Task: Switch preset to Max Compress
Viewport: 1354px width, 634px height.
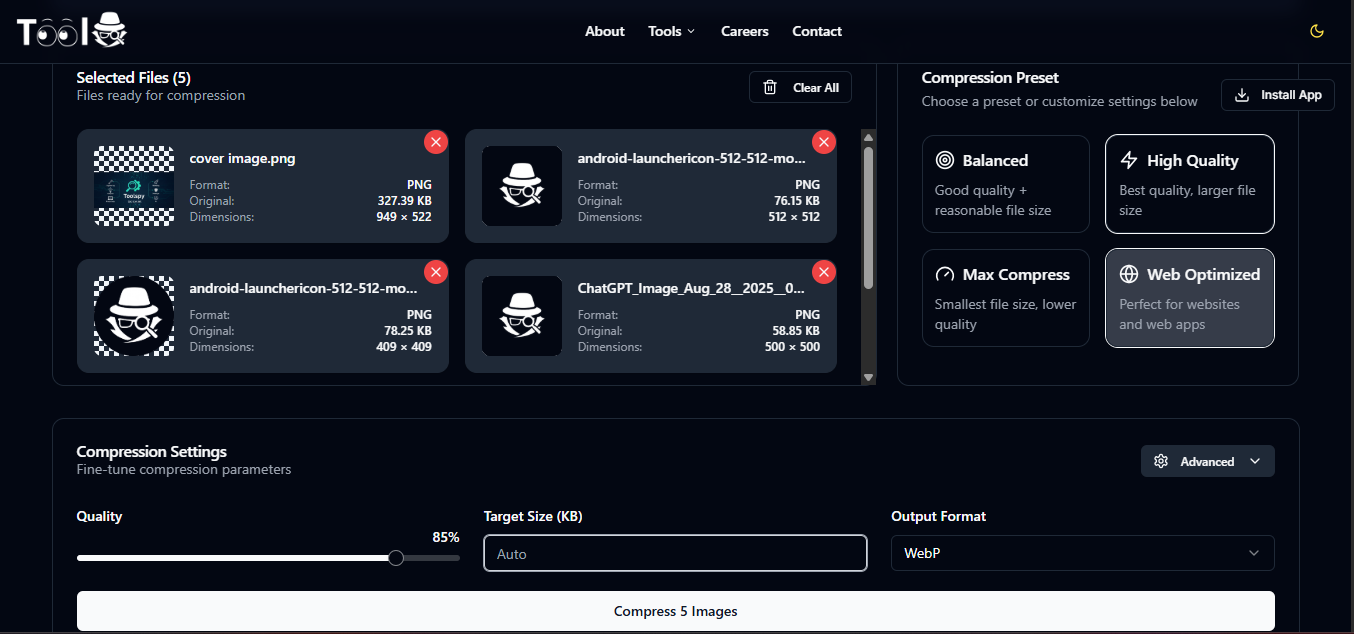Action: coord(1005,298)
